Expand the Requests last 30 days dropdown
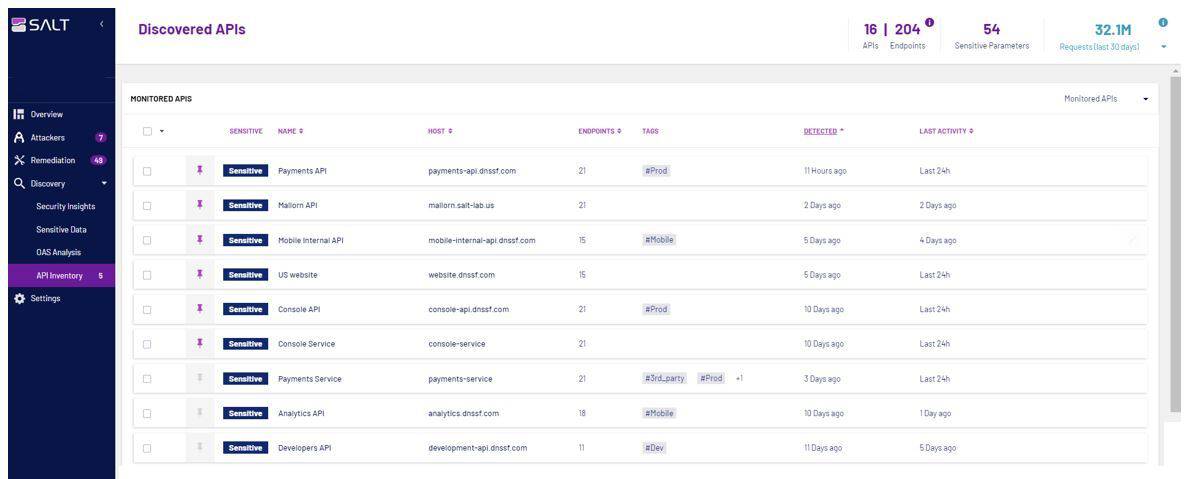This screenshot has height=479, width=1188. pyautogui.click(x=1163, y=46)
